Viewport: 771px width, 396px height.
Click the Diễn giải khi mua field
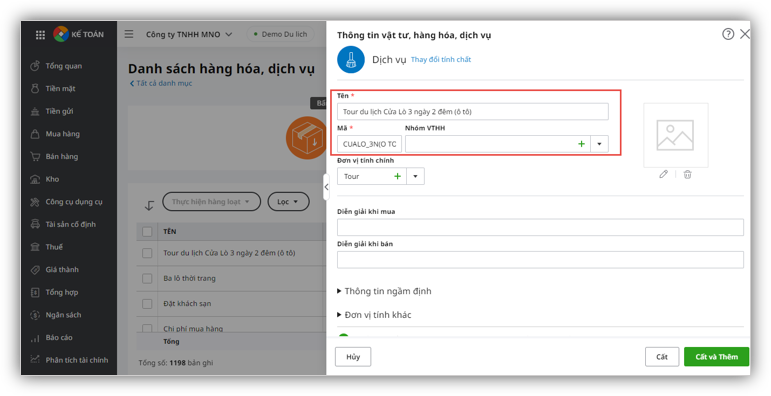(540, 228)
